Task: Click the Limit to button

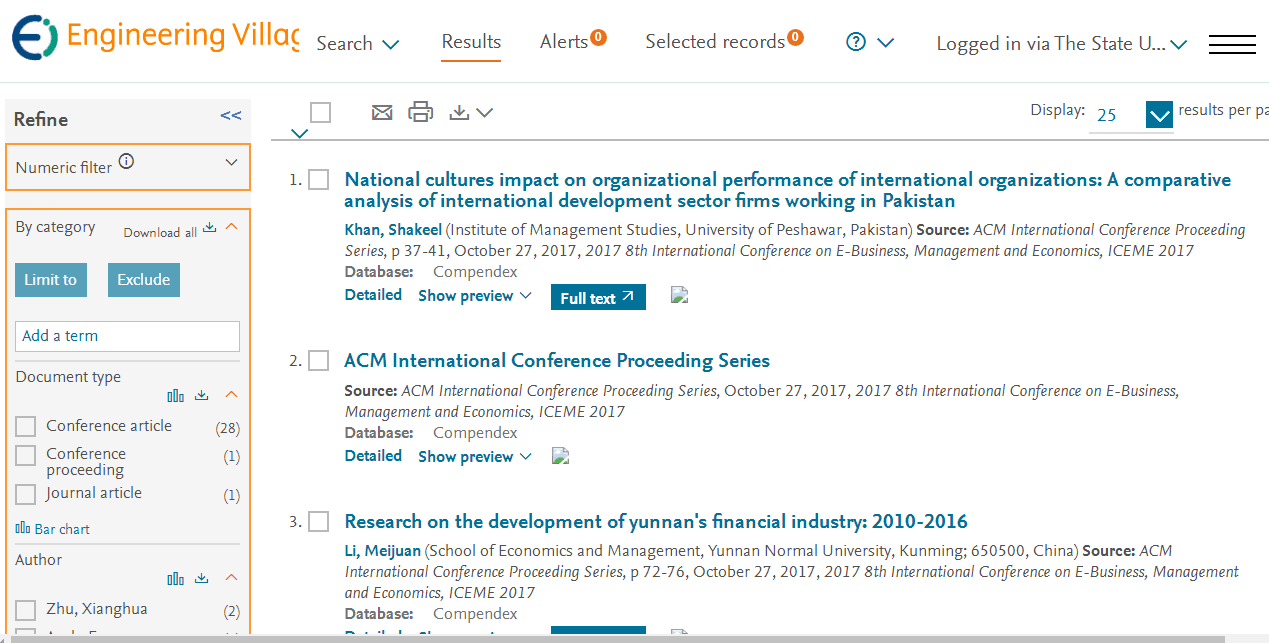Action: 51,280
